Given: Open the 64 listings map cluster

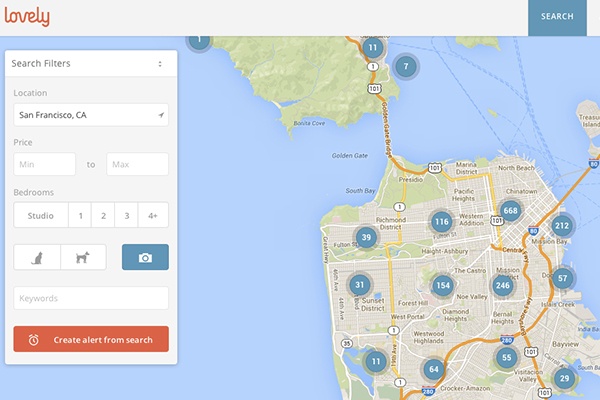Looking at the screenshot, I should click(434, 369).
